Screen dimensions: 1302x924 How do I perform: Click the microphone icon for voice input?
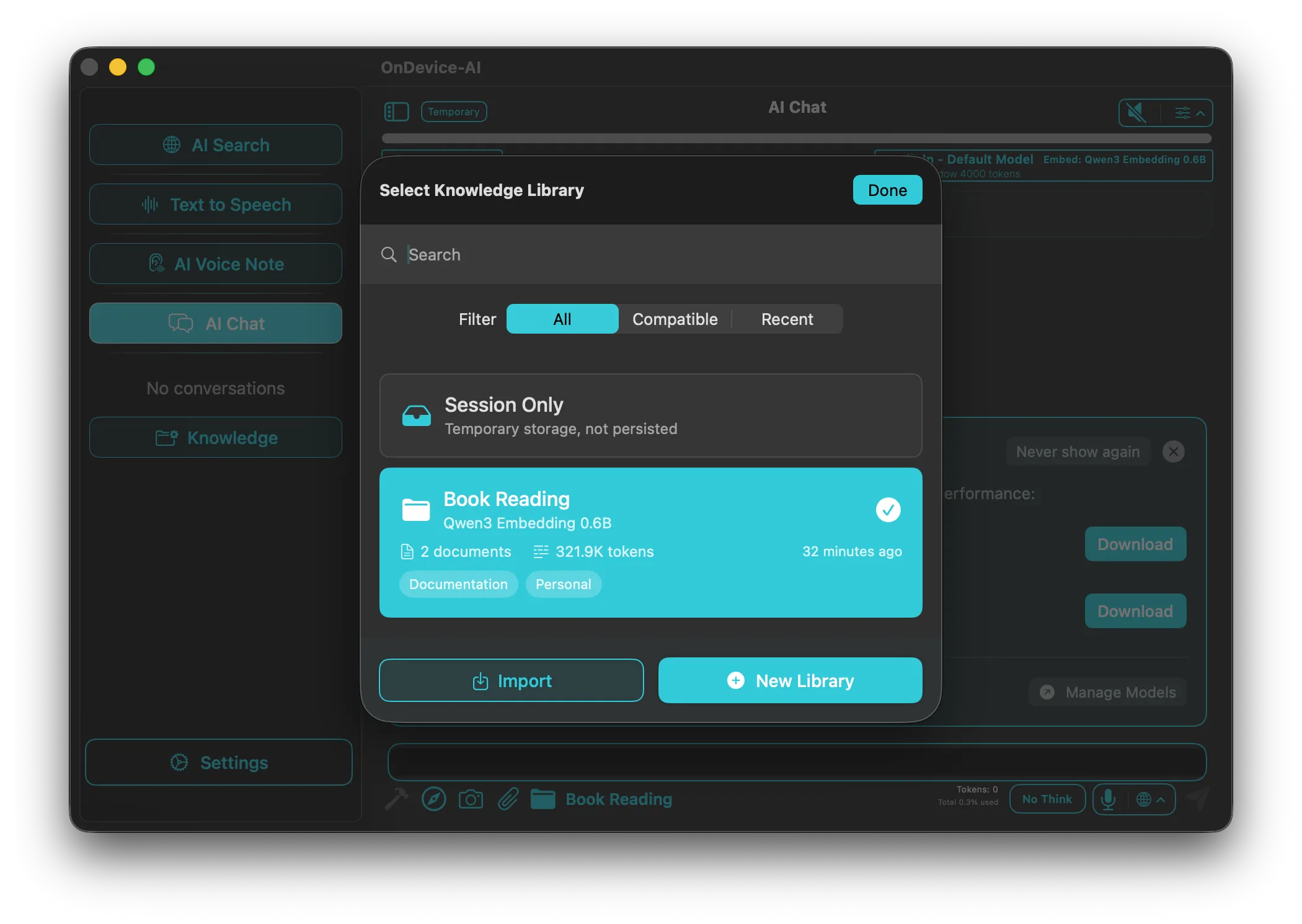(1108, 799)
